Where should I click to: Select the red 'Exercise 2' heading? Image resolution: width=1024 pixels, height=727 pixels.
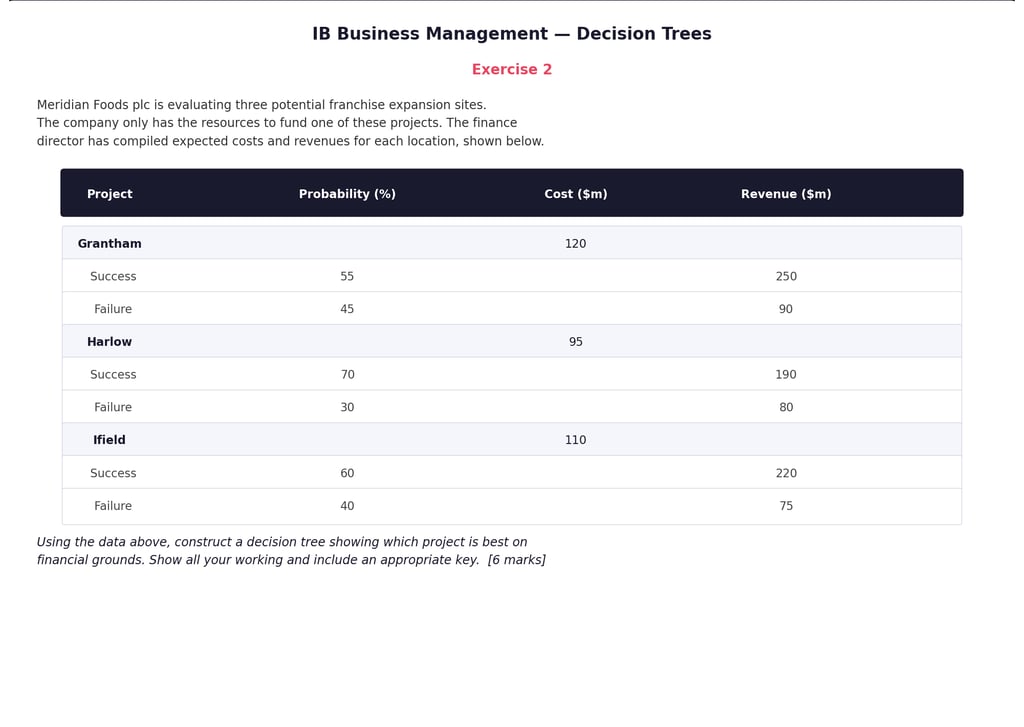[x=511, y=69]
